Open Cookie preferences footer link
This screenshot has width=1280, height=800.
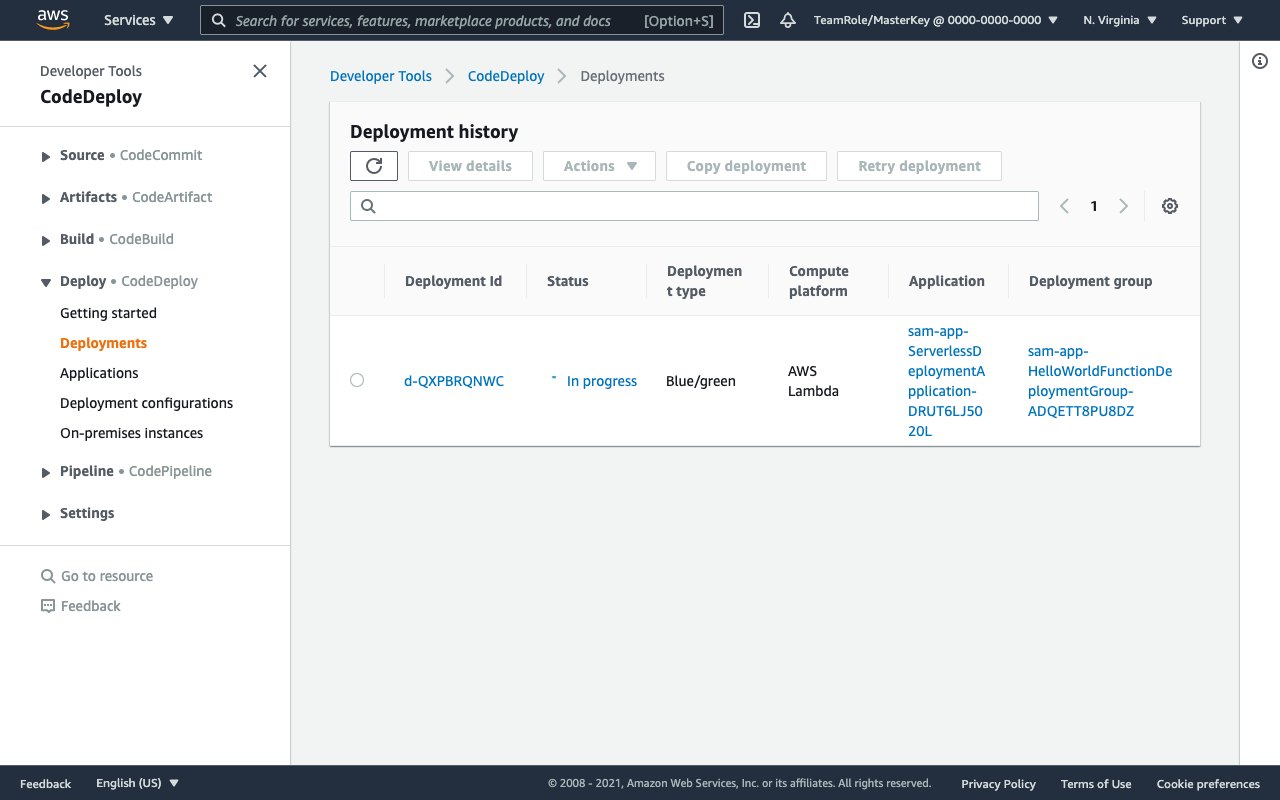coord(1208,784)
